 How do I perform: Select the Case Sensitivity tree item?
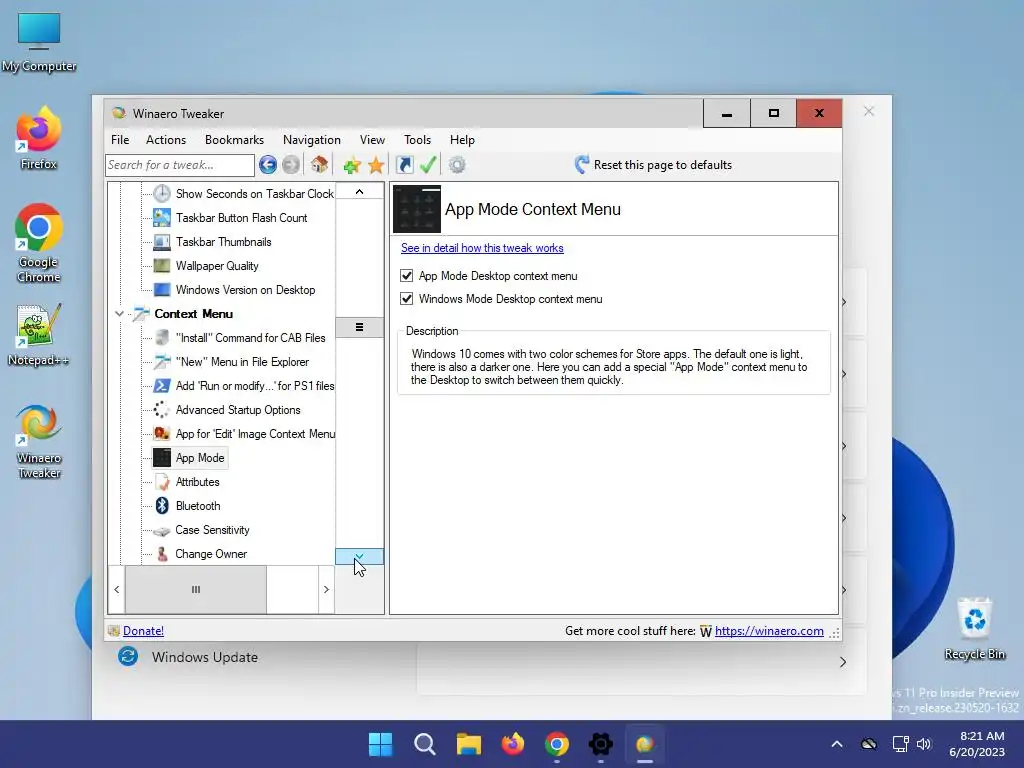(212, 530)
